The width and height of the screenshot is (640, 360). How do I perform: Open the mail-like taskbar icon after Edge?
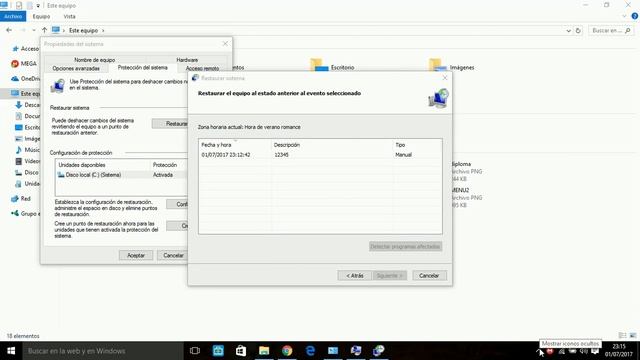[x=333, y=351]
